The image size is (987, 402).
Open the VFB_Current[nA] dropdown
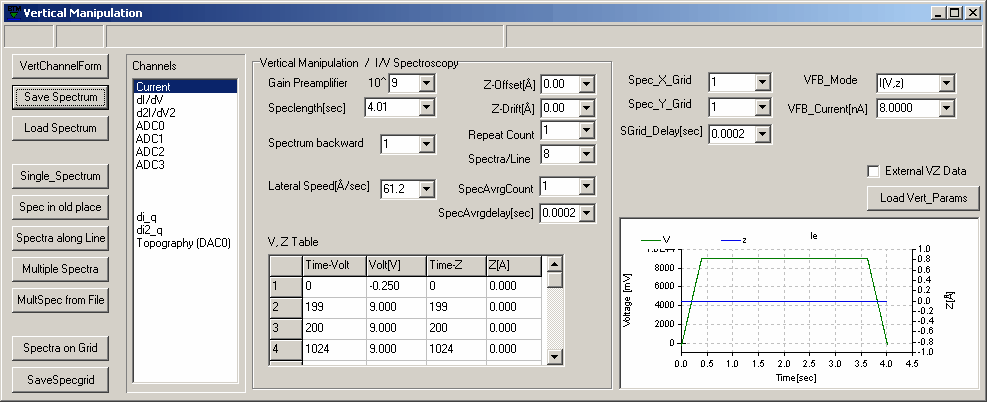[945, 109]
